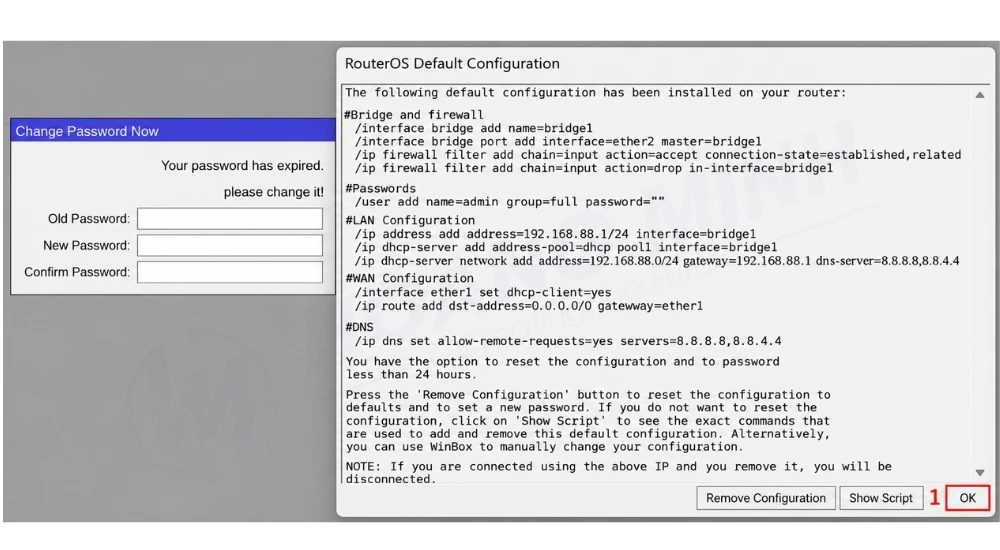Viewport: 1000px width, 550px height.
Task: Click the 'dhcp-server add address-pool=dhcp' line
Action: pyautogui.click(x=566, y=247)
